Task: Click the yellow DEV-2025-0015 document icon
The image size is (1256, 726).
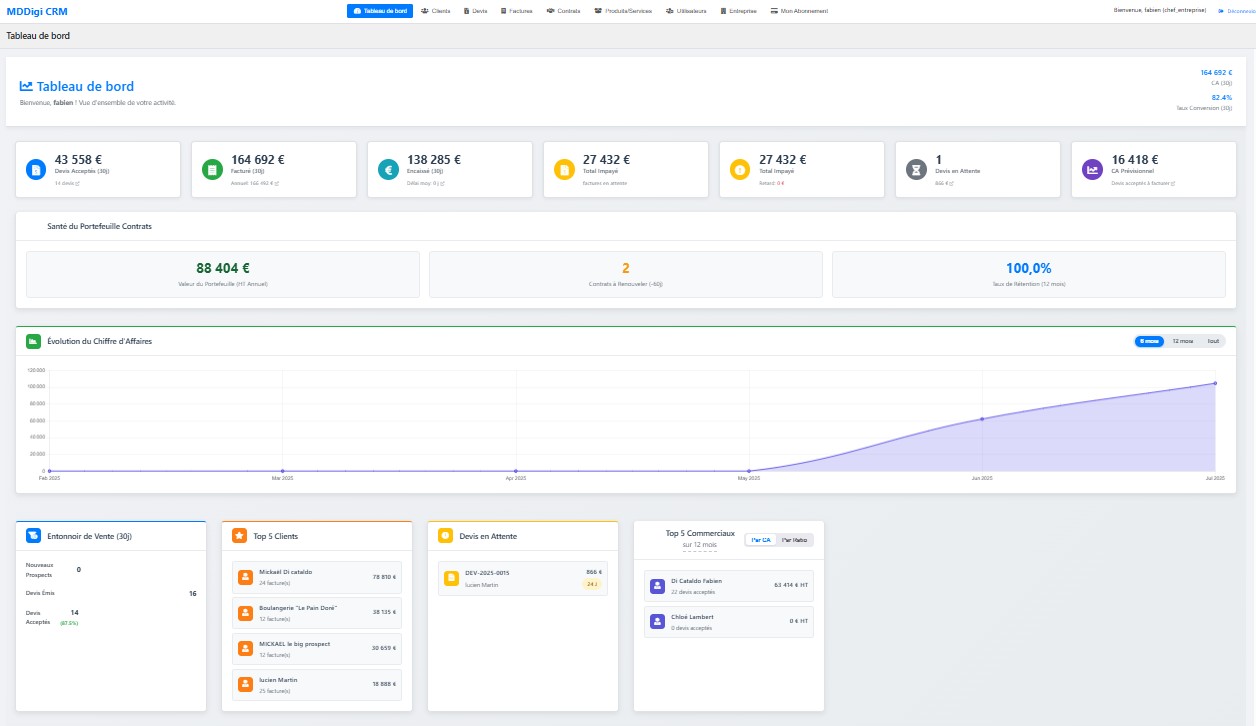Action: 452,578
